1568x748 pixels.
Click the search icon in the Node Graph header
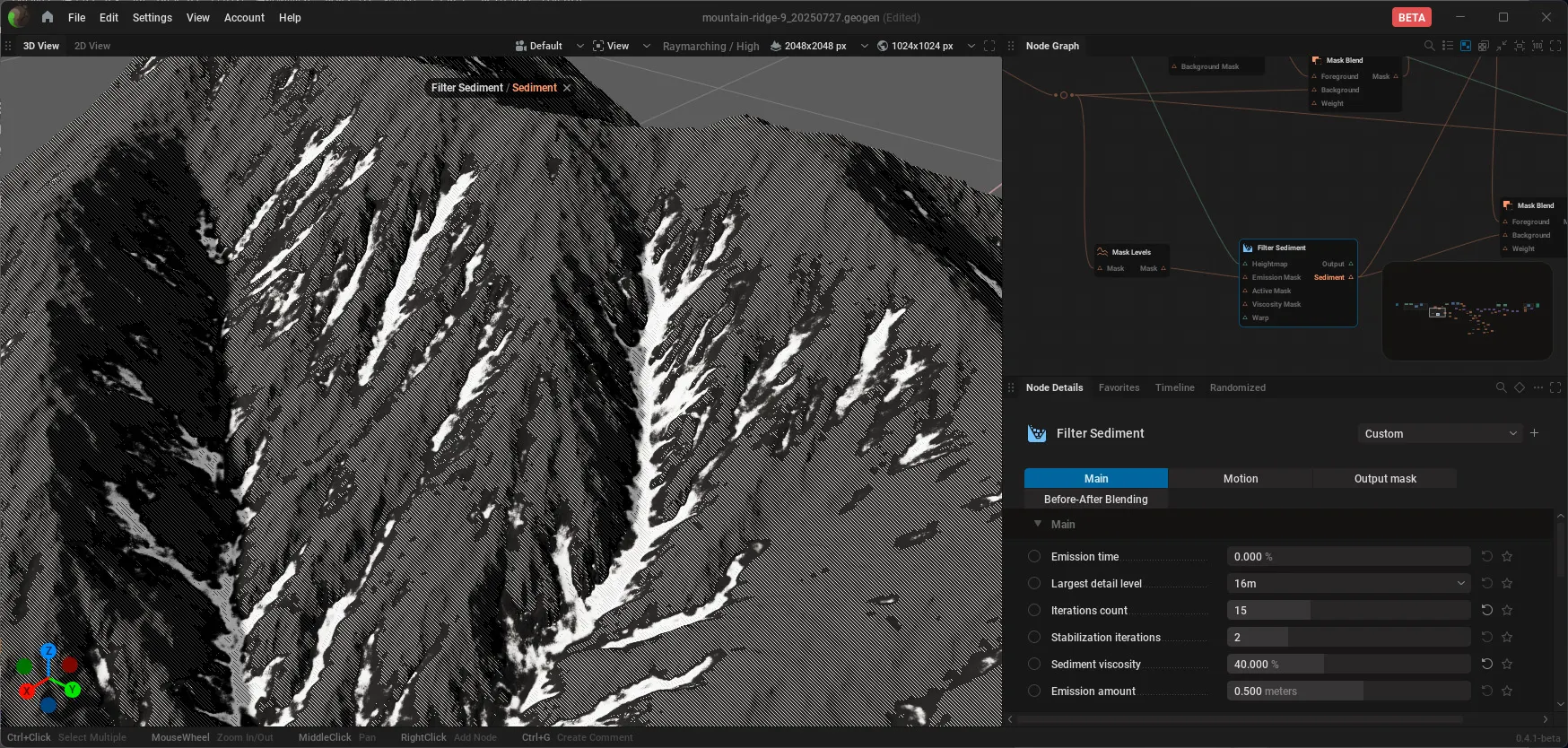point(1429,46)
